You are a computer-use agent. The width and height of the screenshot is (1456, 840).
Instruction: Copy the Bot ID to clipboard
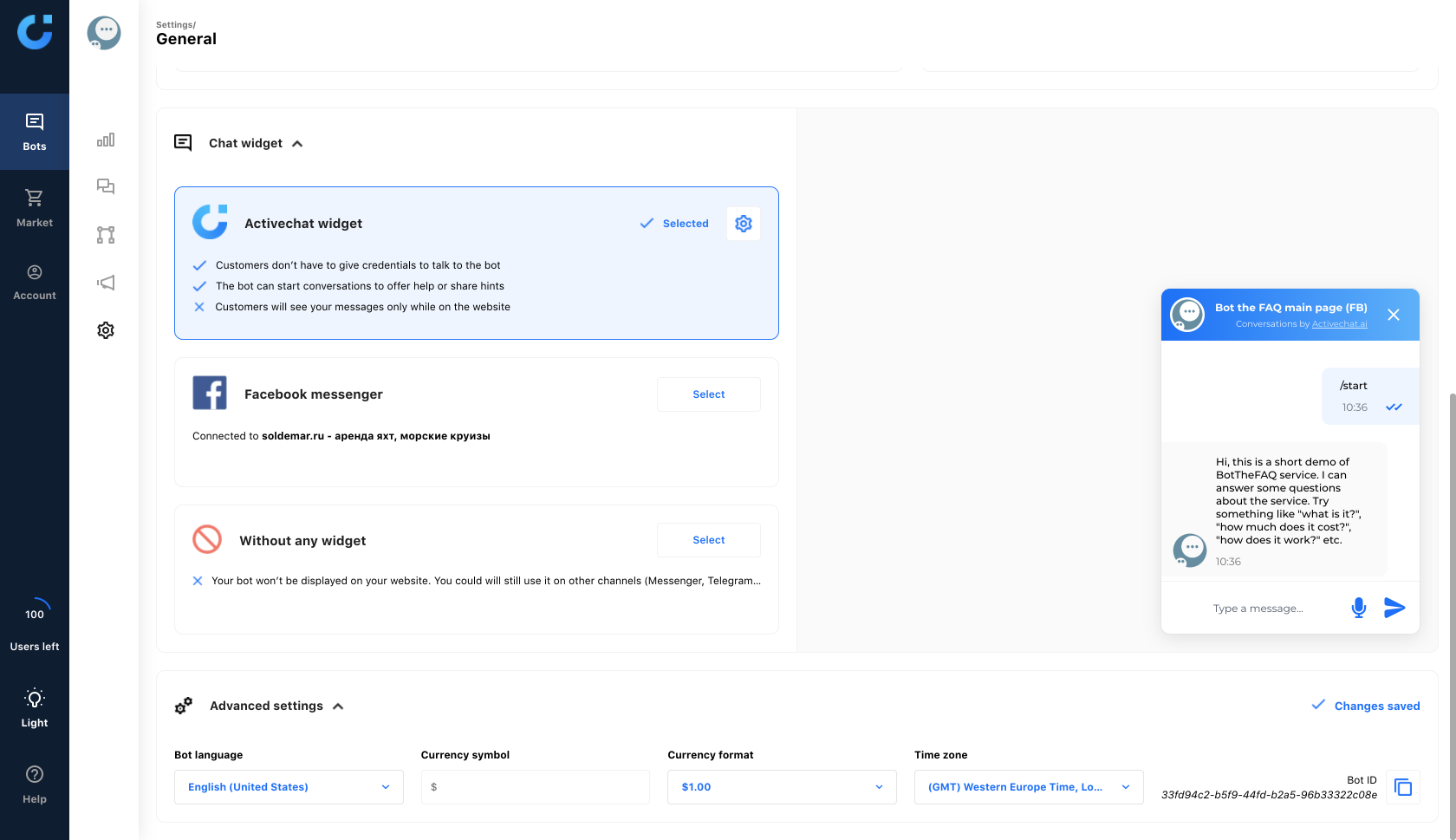click(1402, 787)
